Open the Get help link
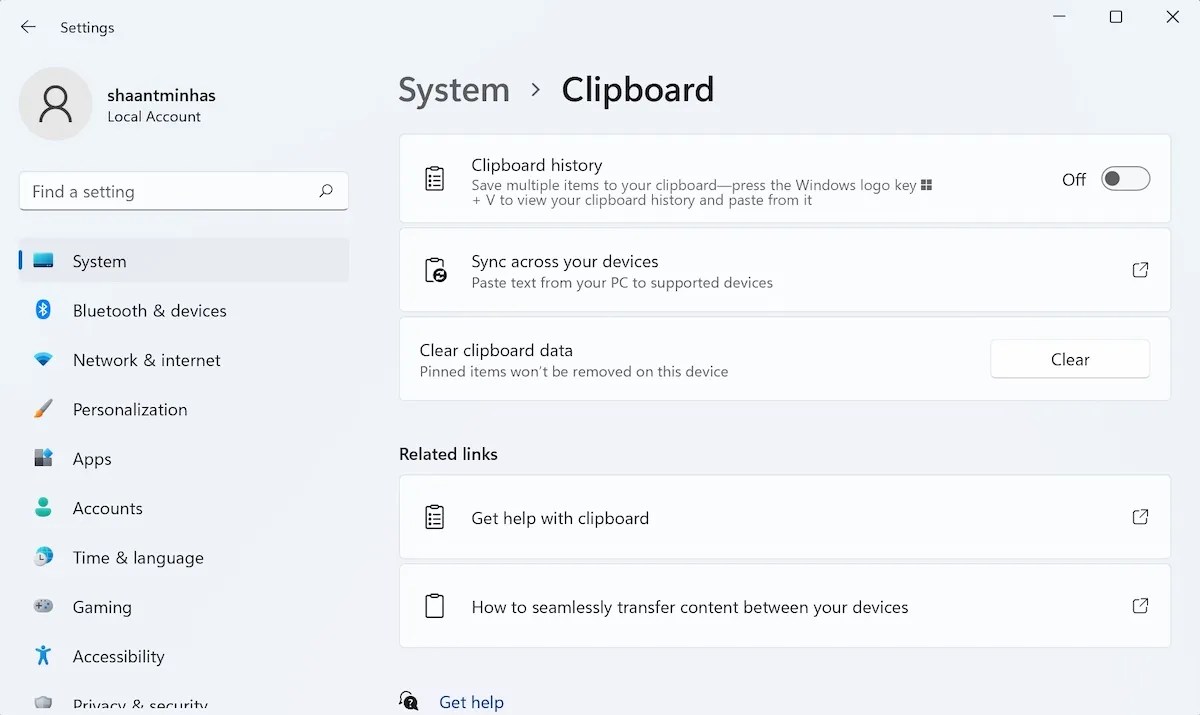 [471, 701]
